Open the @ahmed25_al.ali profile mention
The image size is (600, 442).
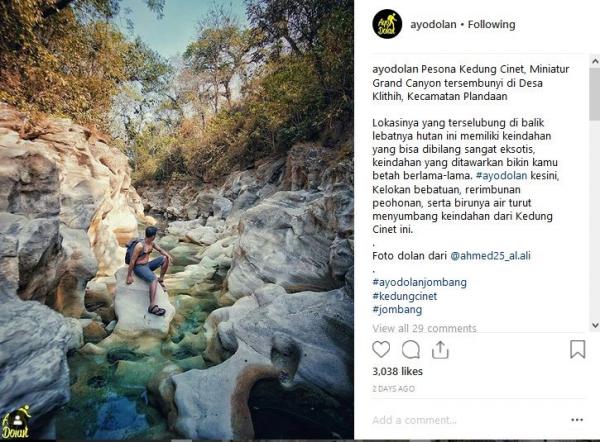point(491,255)
